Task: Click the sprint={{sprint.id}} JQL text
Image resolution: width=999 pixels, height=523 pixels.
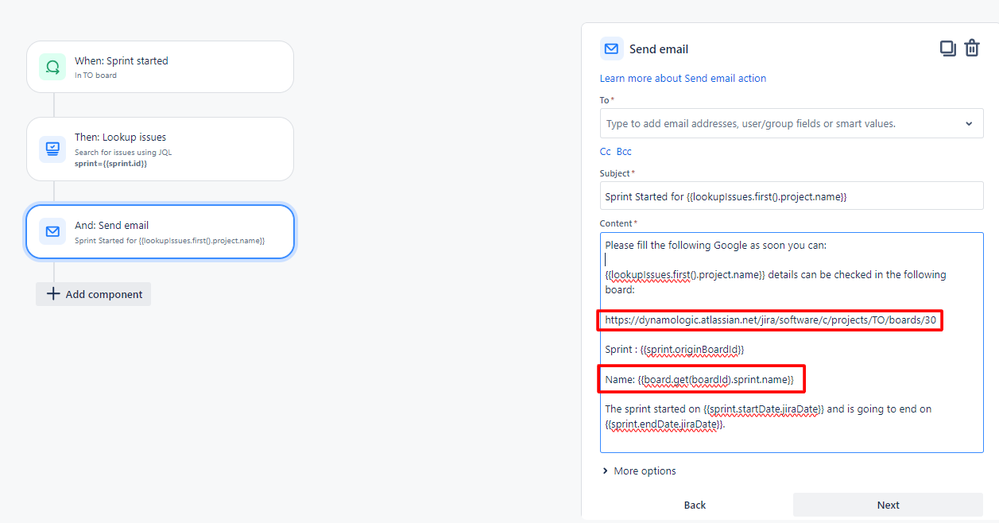Action: coord(111,164)
